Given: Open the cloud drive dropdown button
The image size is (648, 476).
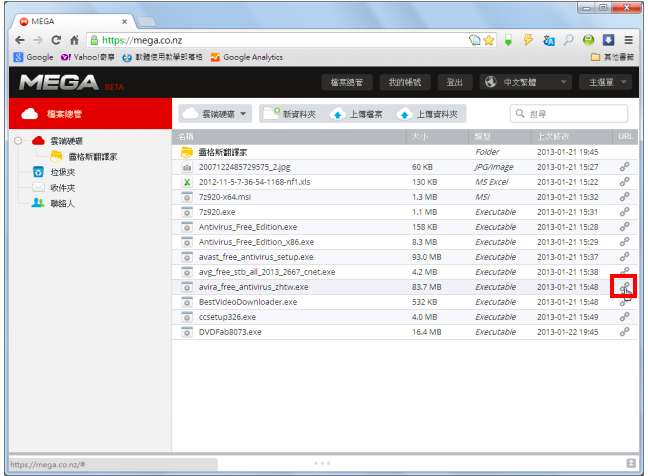Looking at the screenshot, I should tap(215, 114).
